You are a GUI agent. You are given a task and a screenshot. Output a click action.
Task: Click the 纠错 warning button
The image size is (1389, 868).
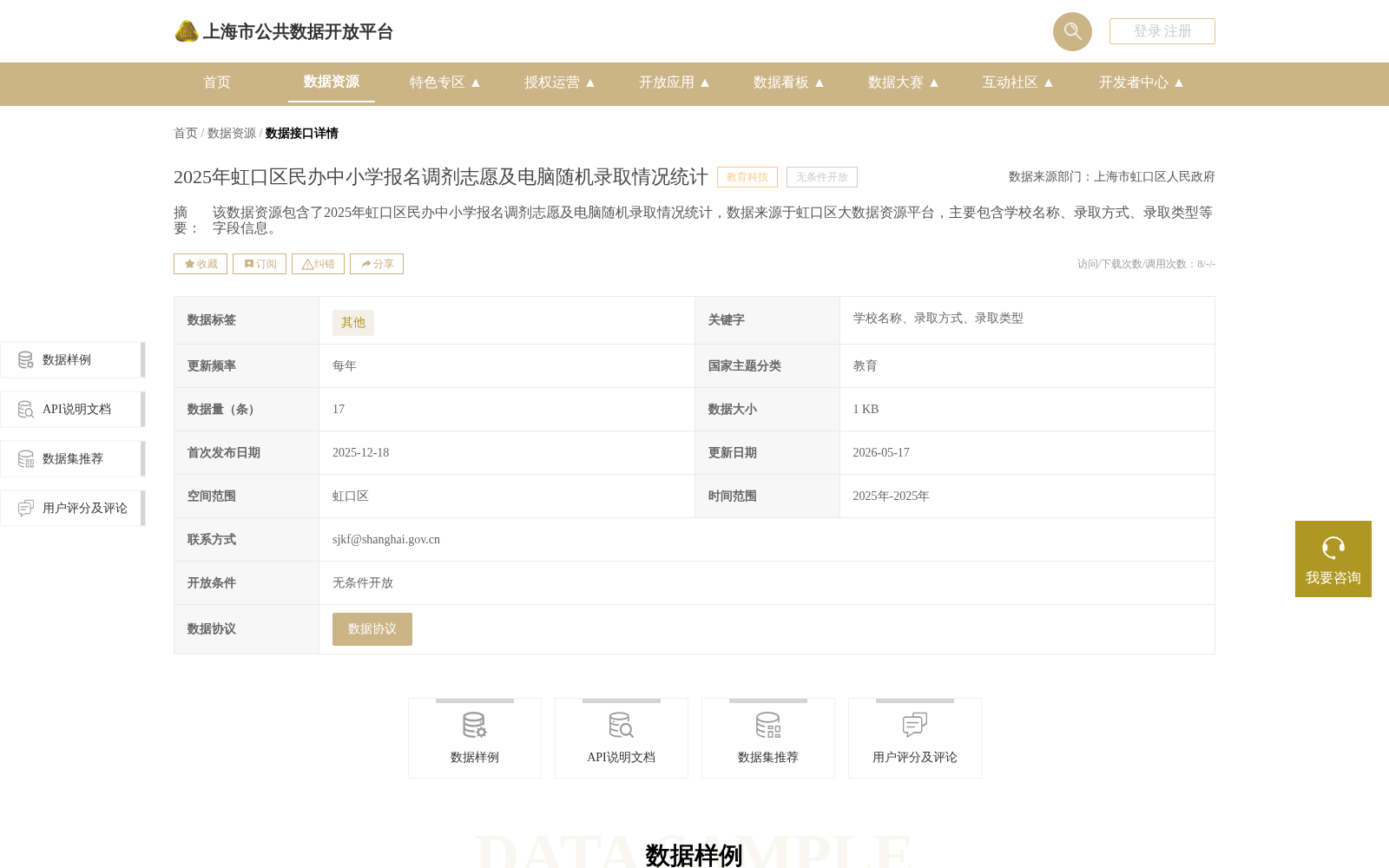(x=318, y=264)
